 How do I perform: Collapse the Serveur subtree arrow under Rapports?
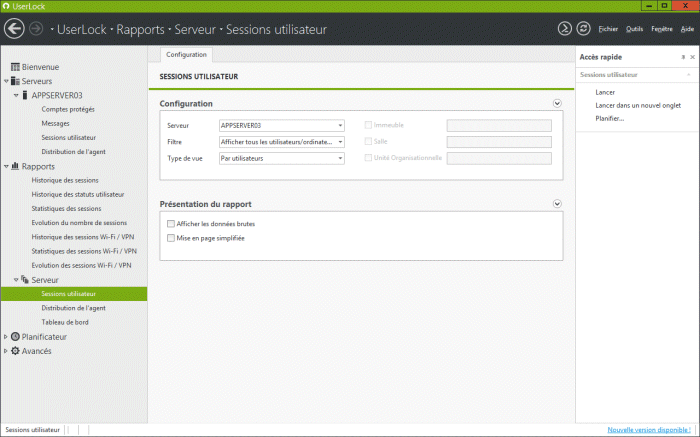[16, 280]
